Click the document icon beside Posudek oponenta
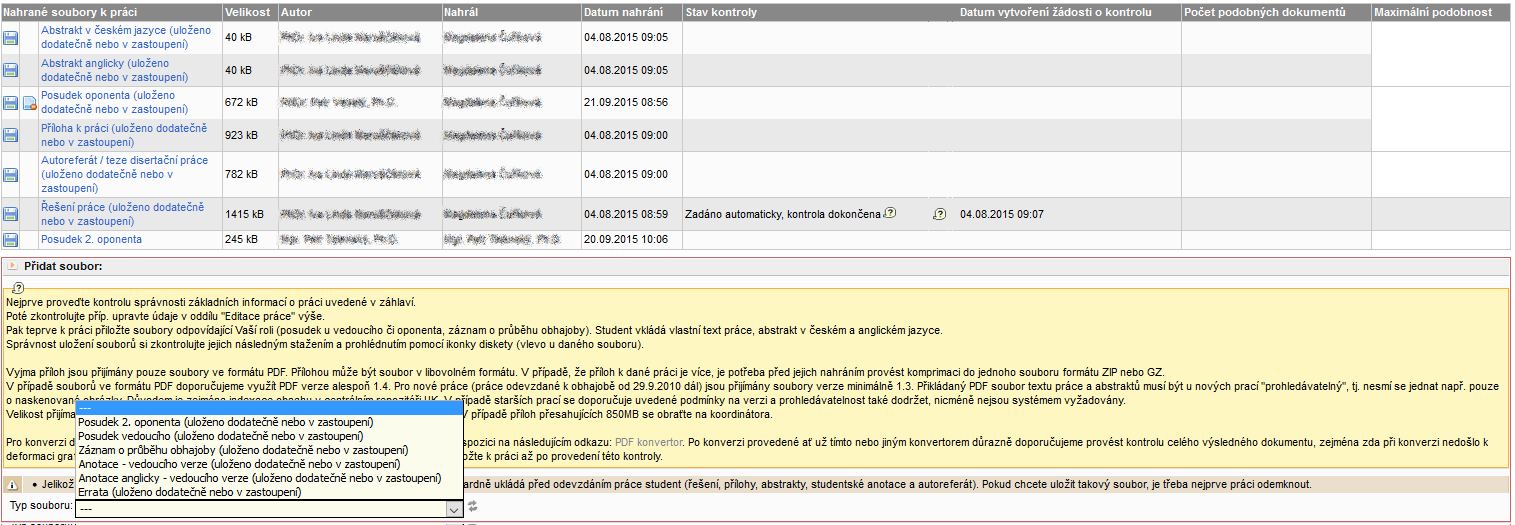1515x525 pixels. coord(29,102)
